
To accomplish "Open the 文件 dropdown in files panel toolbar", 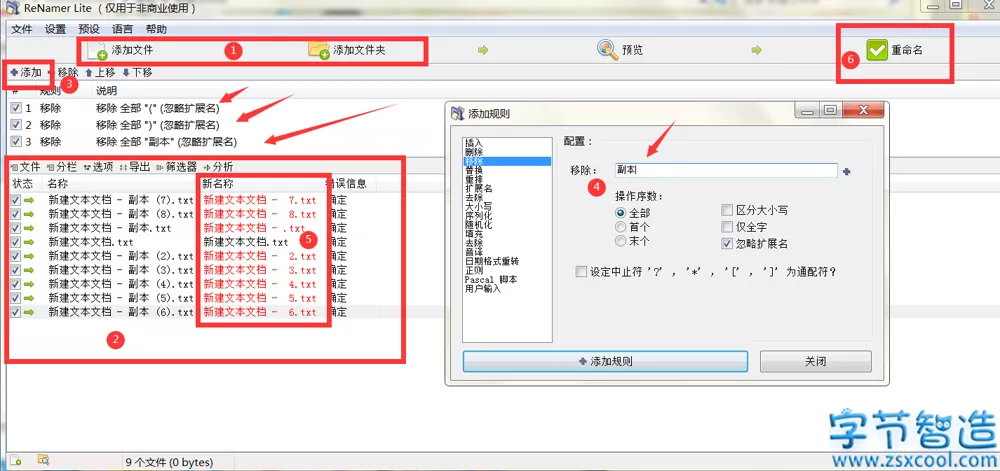I will tap(26, 167).
